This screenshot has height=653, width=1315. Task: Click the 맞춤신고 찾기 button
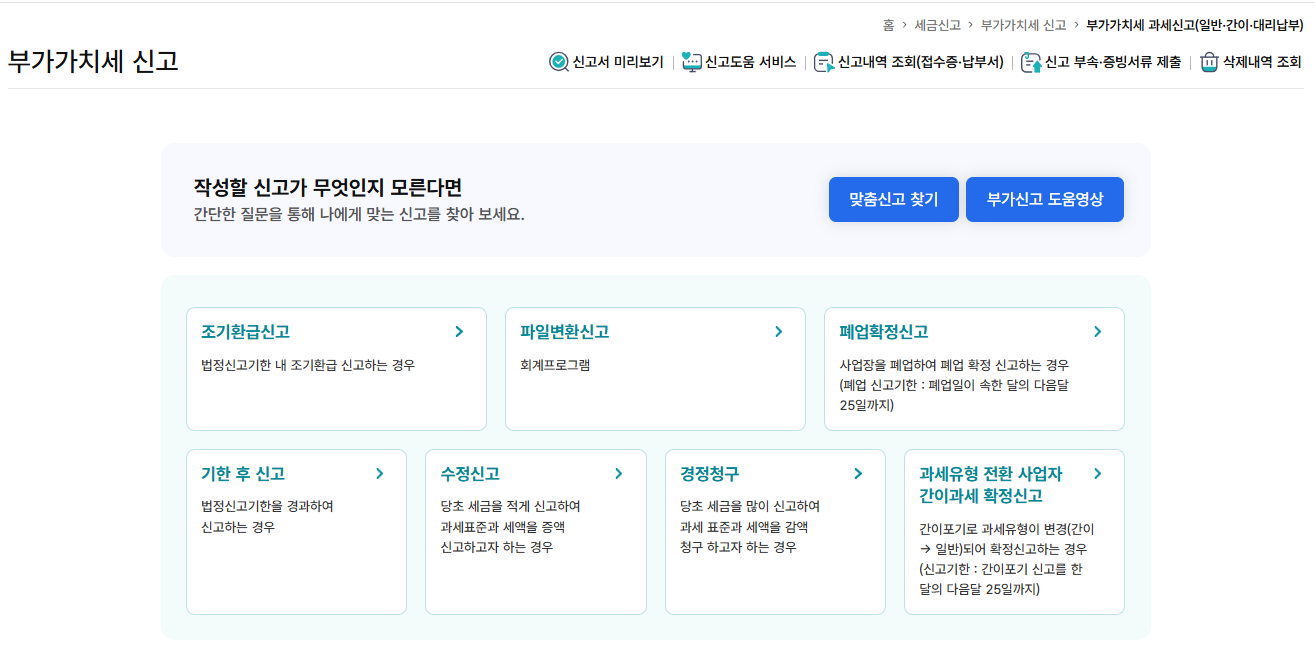pos(894,199)
